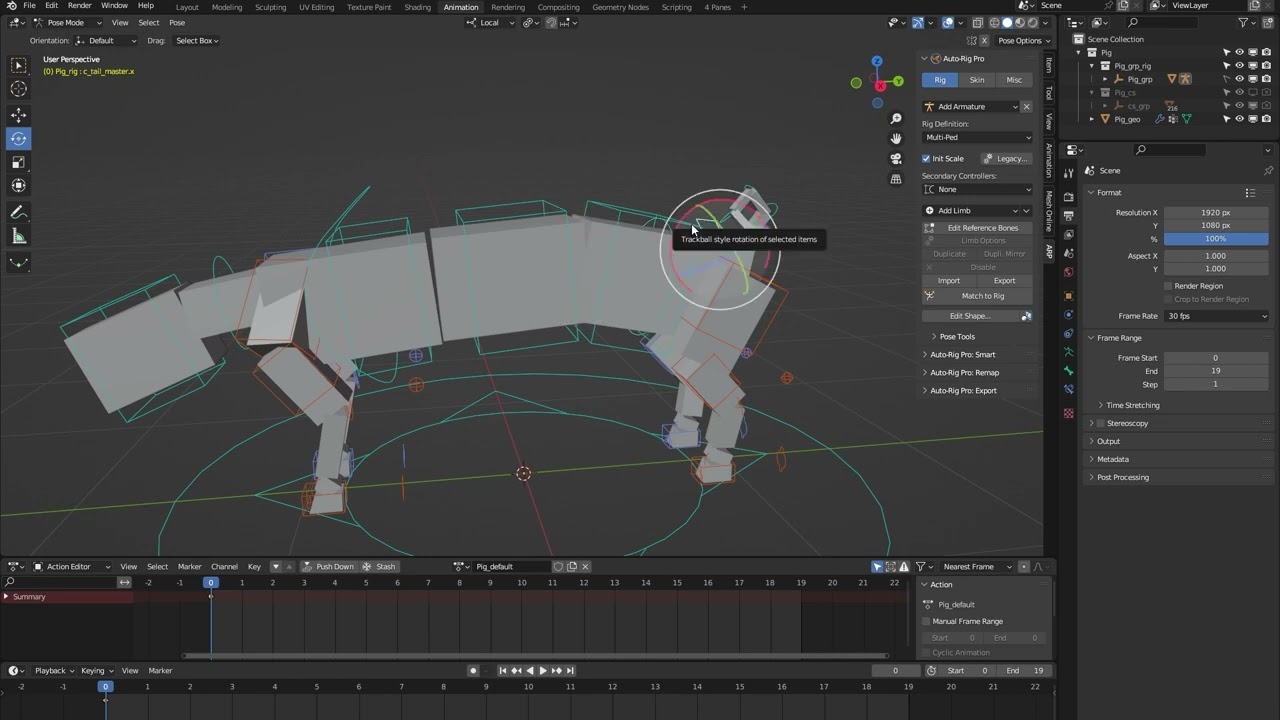Select the Cursor tool in viewport toolbar
This screenshot has height=720, width=1280.
(18, 89)
